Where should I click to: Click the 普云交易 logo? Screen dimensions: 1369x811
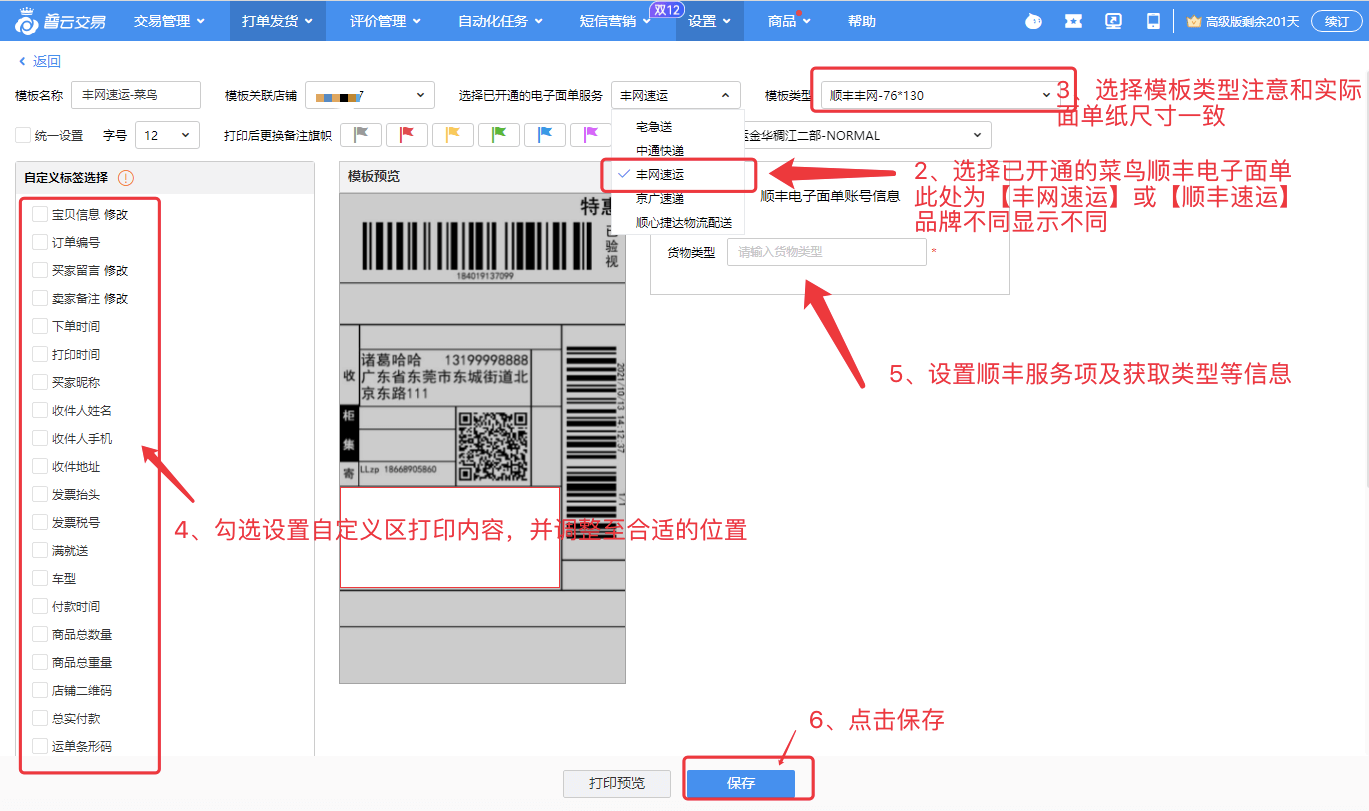pos(60,21)
